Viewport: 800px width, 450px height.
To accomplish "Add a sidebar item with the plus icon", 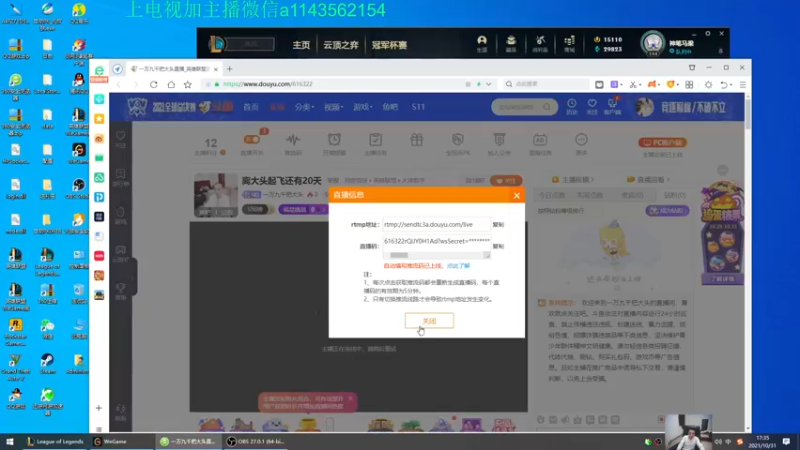I will point(99,408).
